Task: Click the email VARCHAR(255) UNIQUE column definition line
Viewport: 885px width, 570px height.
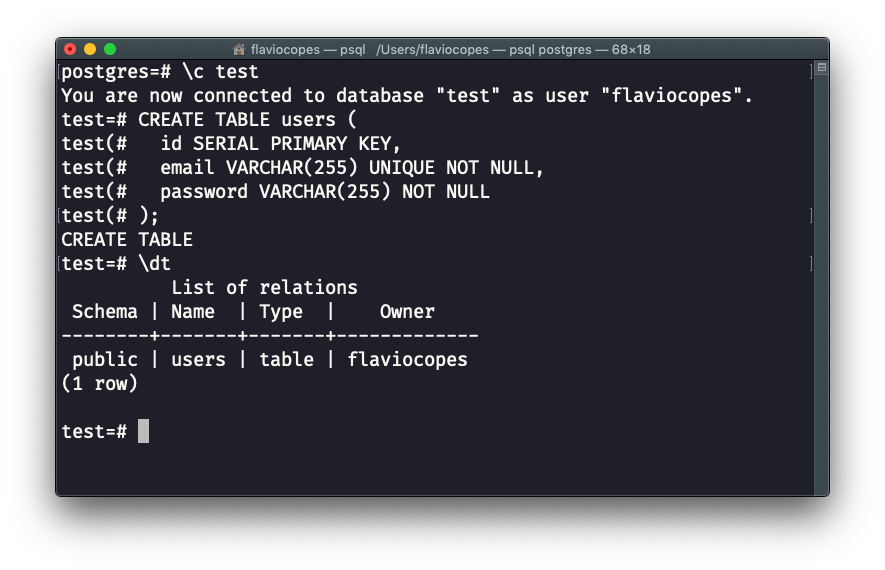Action: (352, 168)
